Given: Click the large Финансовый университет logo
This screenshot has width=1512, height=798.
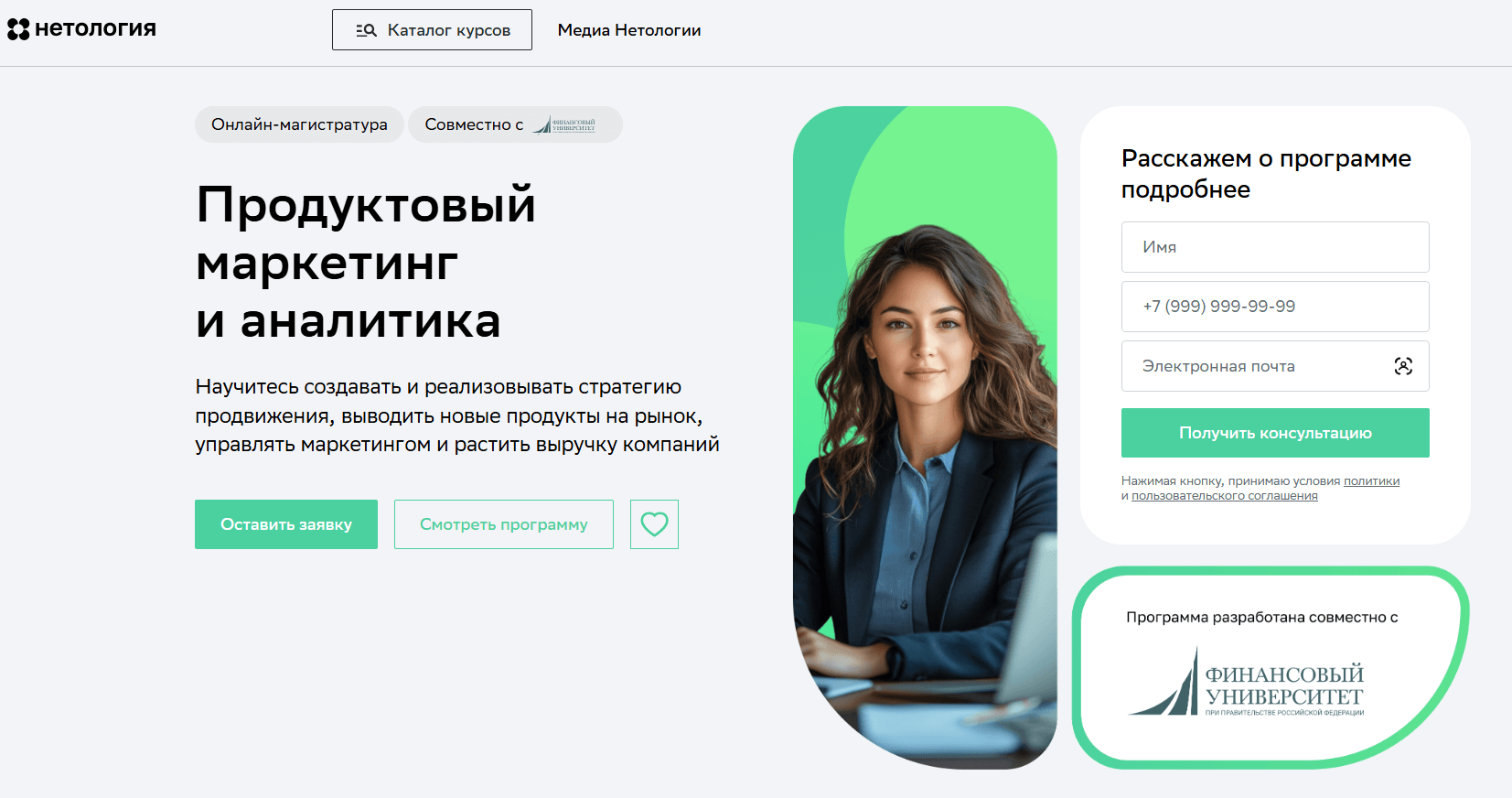Looking at the screenshot, I should click(1246, 683).
